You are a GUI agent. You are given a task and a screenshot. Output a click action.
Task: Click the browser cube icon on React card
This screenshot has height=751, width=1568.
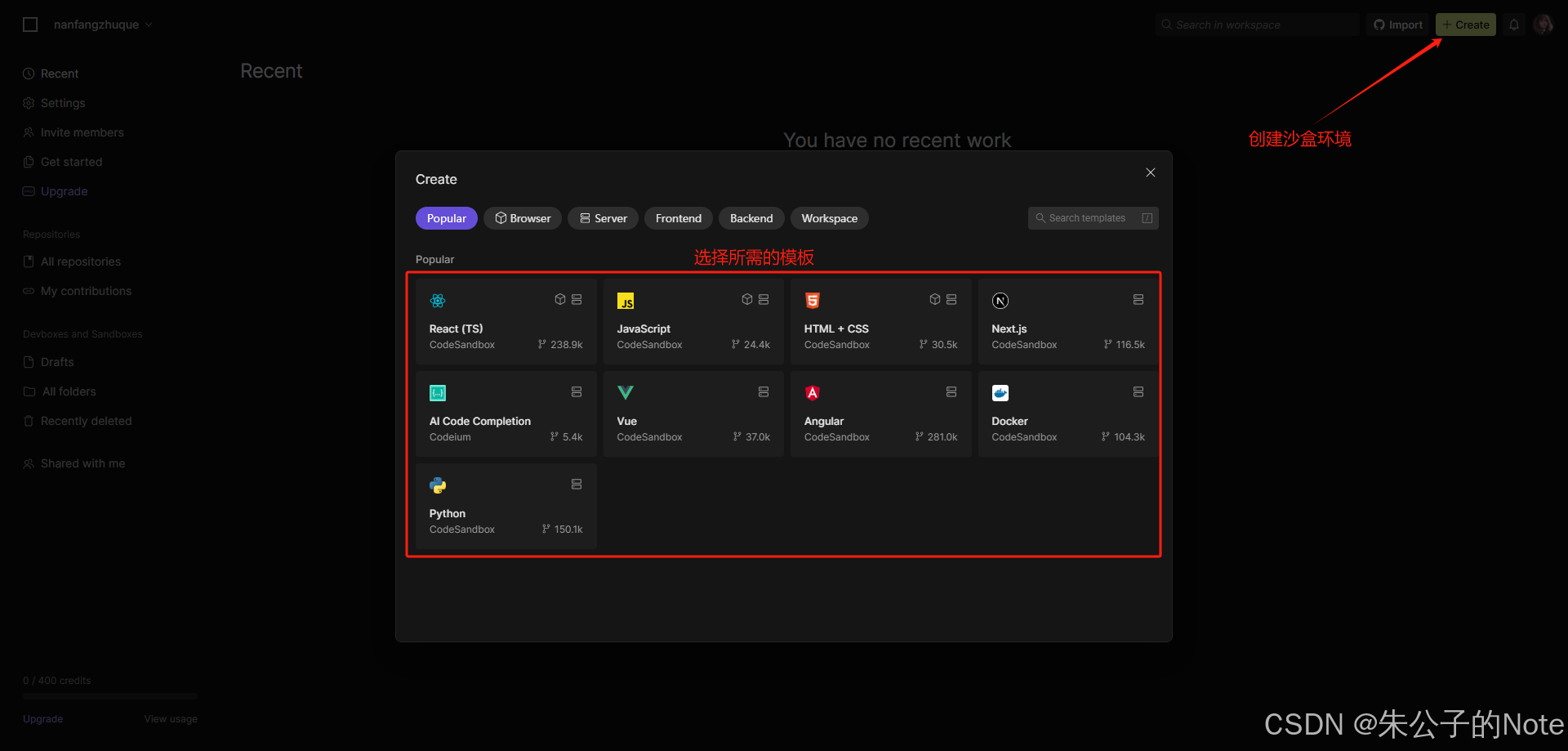pyautogui.click(x=560, y=300)
